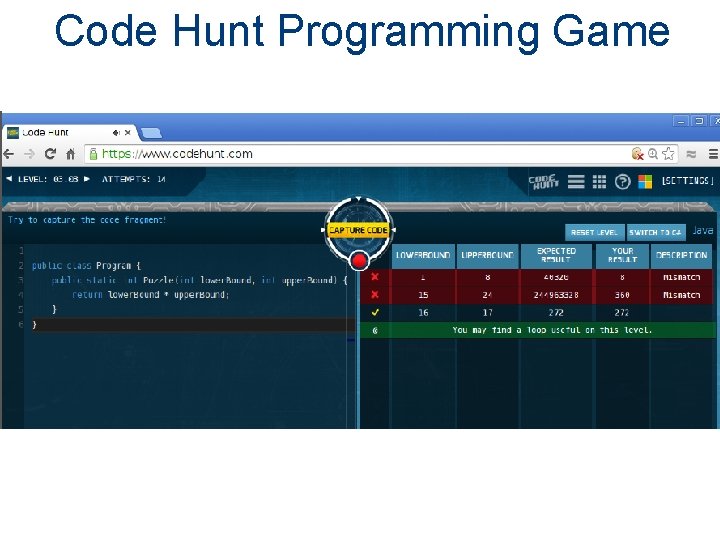Click the zoom magnifier icon in address bar

pyautogui.click(x=652, y=153)
